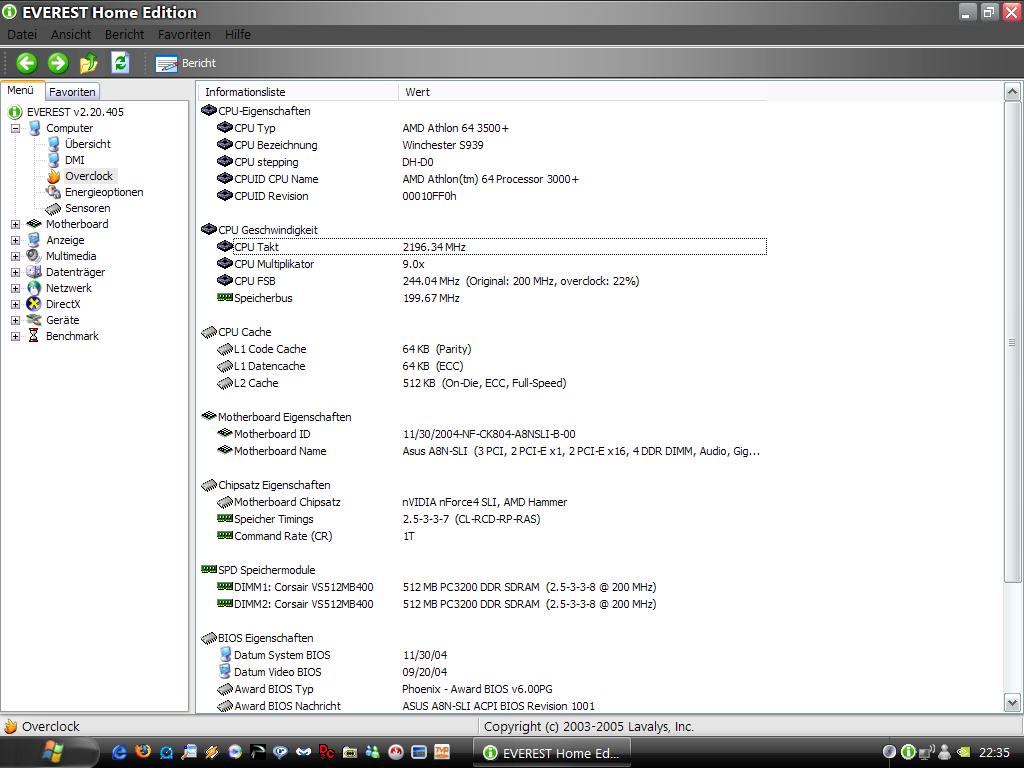Open the Bericht report toolbar button

[x=185, y=63]
